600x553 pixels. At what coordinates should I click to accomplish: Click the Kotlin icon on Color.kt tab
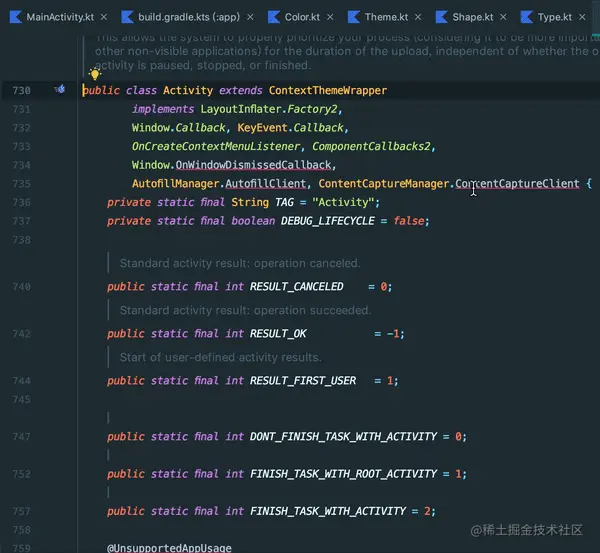click(x=274, y=17)
